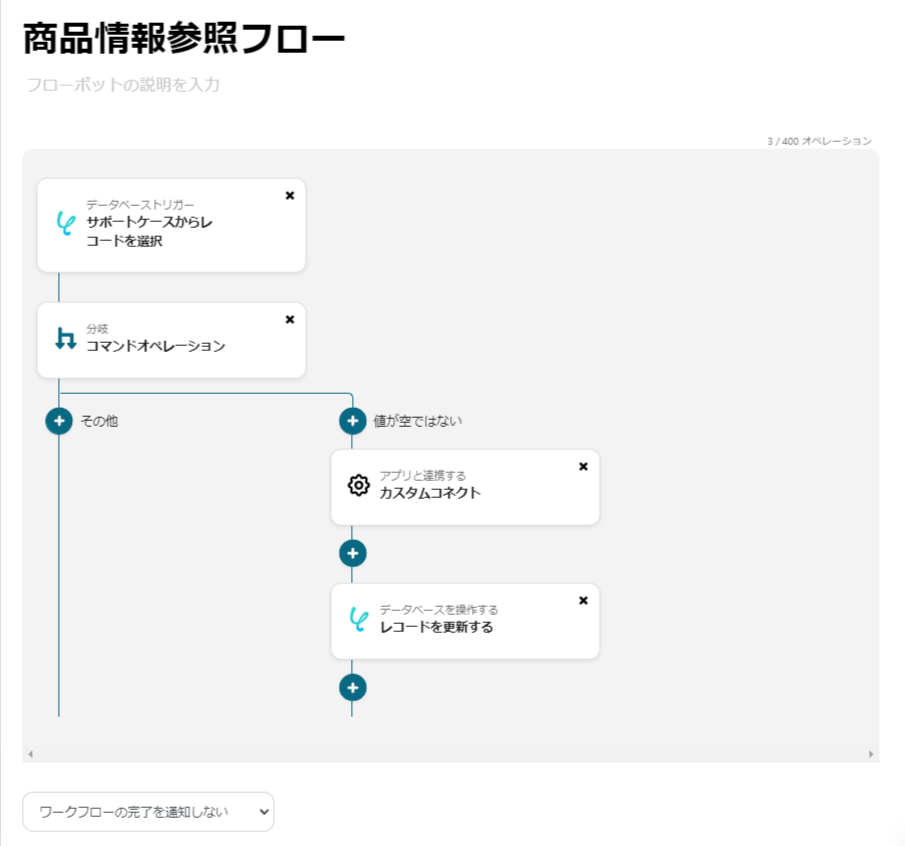Screen dimensions: 905x846
Task: Edit the 商品情報参照フロー title field
Action: (184, 39)
